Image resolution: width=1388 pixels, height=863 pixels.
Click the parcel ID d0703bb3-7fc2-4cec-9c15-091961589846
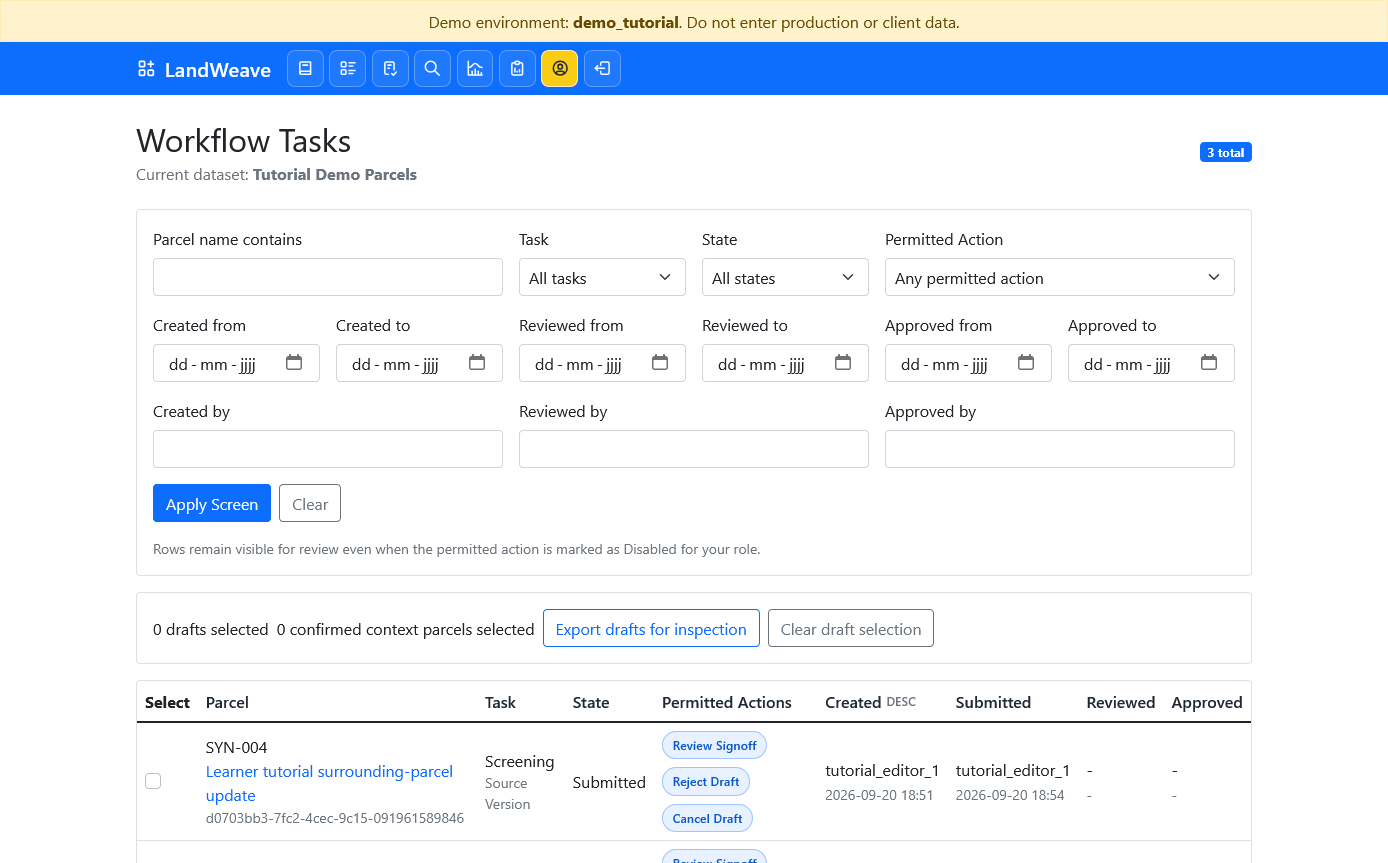[x=335, y=818]
